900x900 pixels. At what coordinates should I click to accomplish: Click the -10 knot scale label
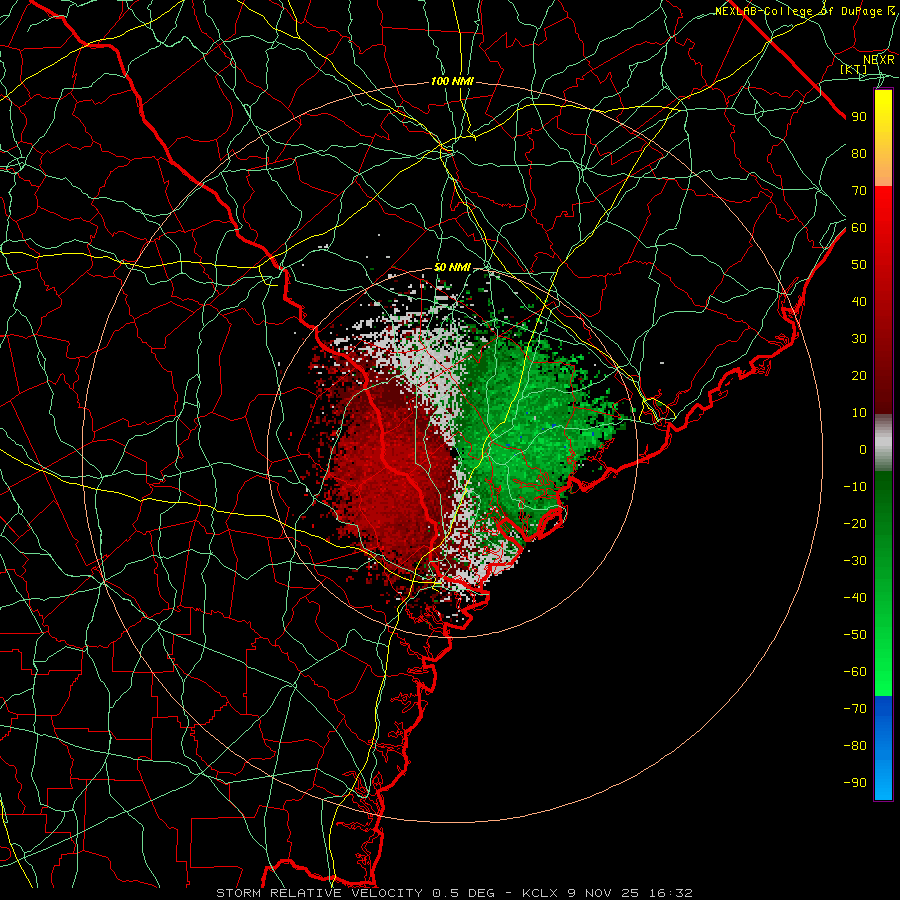click(855, 487)
